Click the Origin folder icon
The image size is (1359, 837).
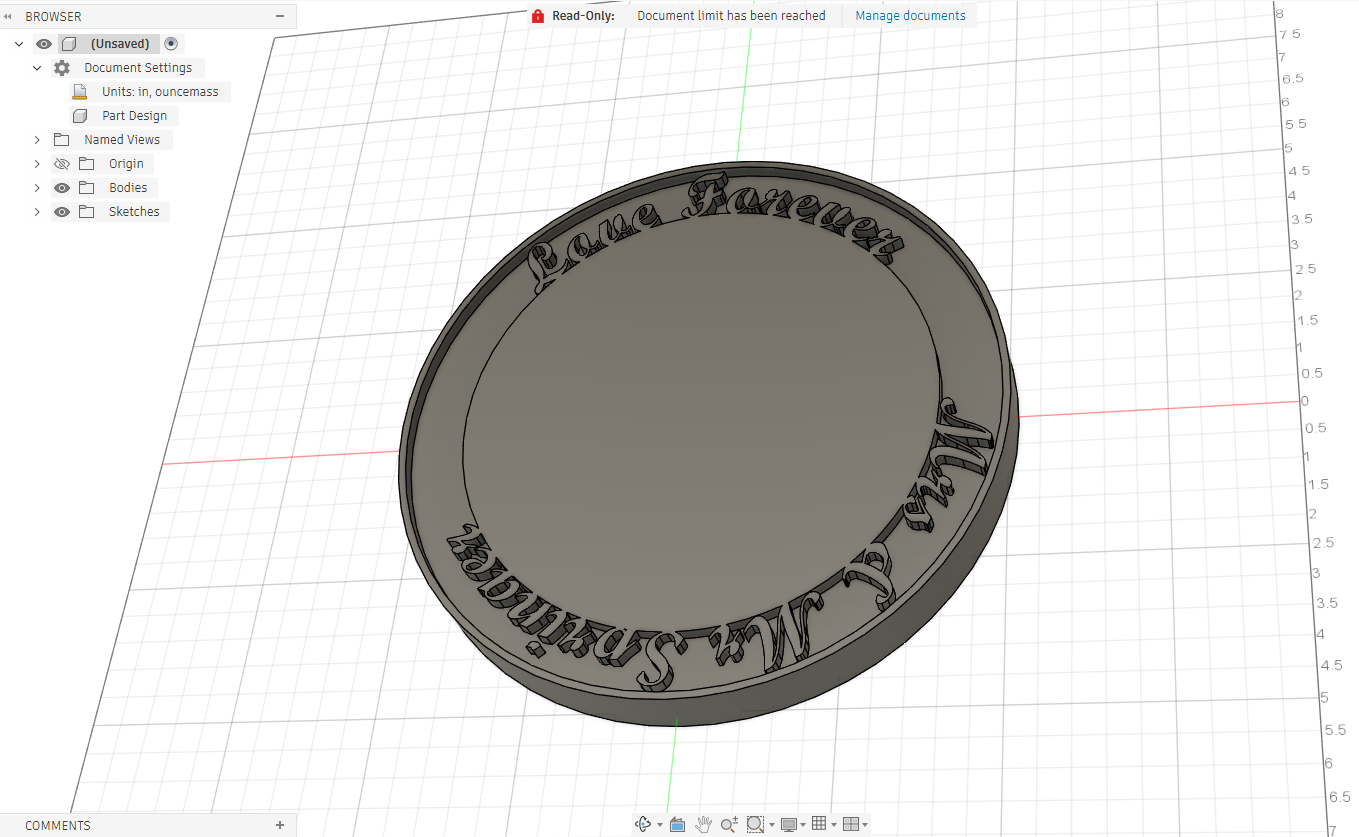(87, 164)
